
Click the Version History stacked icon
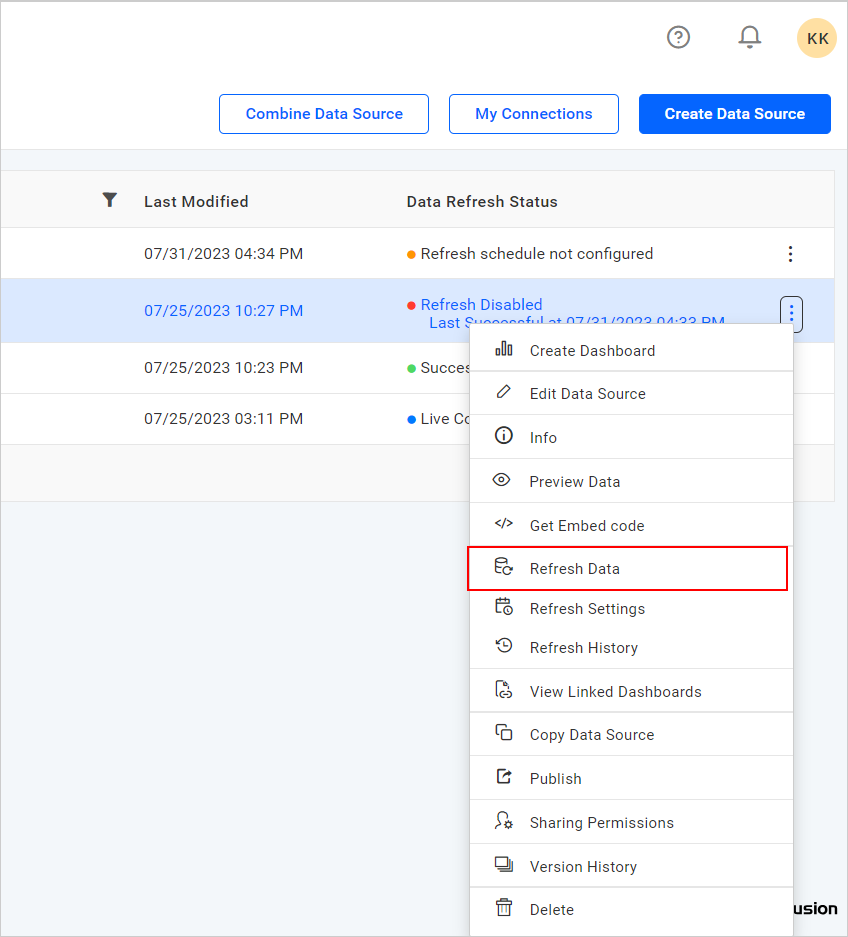tap(504, 864)
